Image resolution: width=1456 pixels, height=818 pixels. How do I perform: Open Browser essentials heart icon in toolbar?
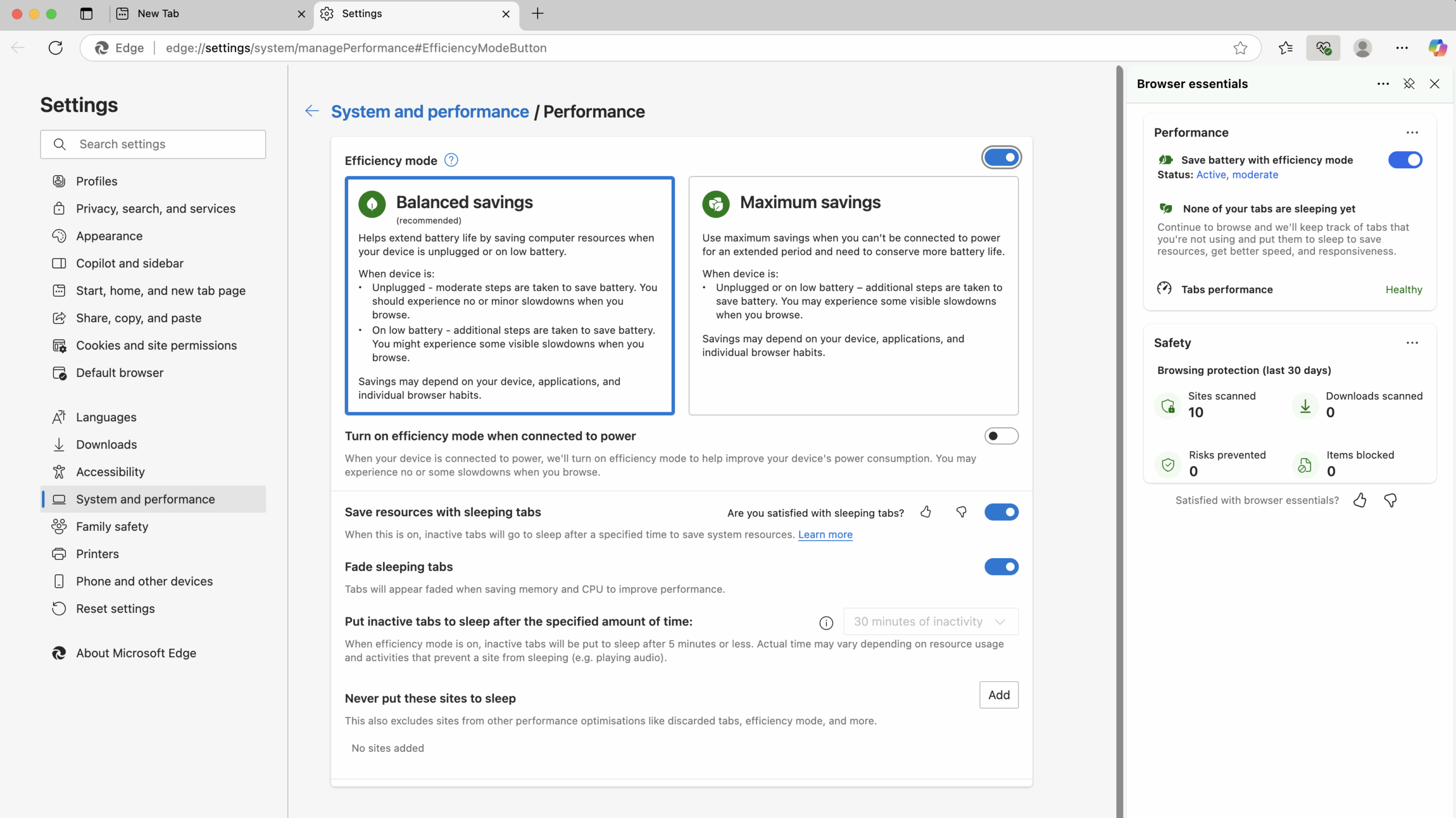point(1323,48)
